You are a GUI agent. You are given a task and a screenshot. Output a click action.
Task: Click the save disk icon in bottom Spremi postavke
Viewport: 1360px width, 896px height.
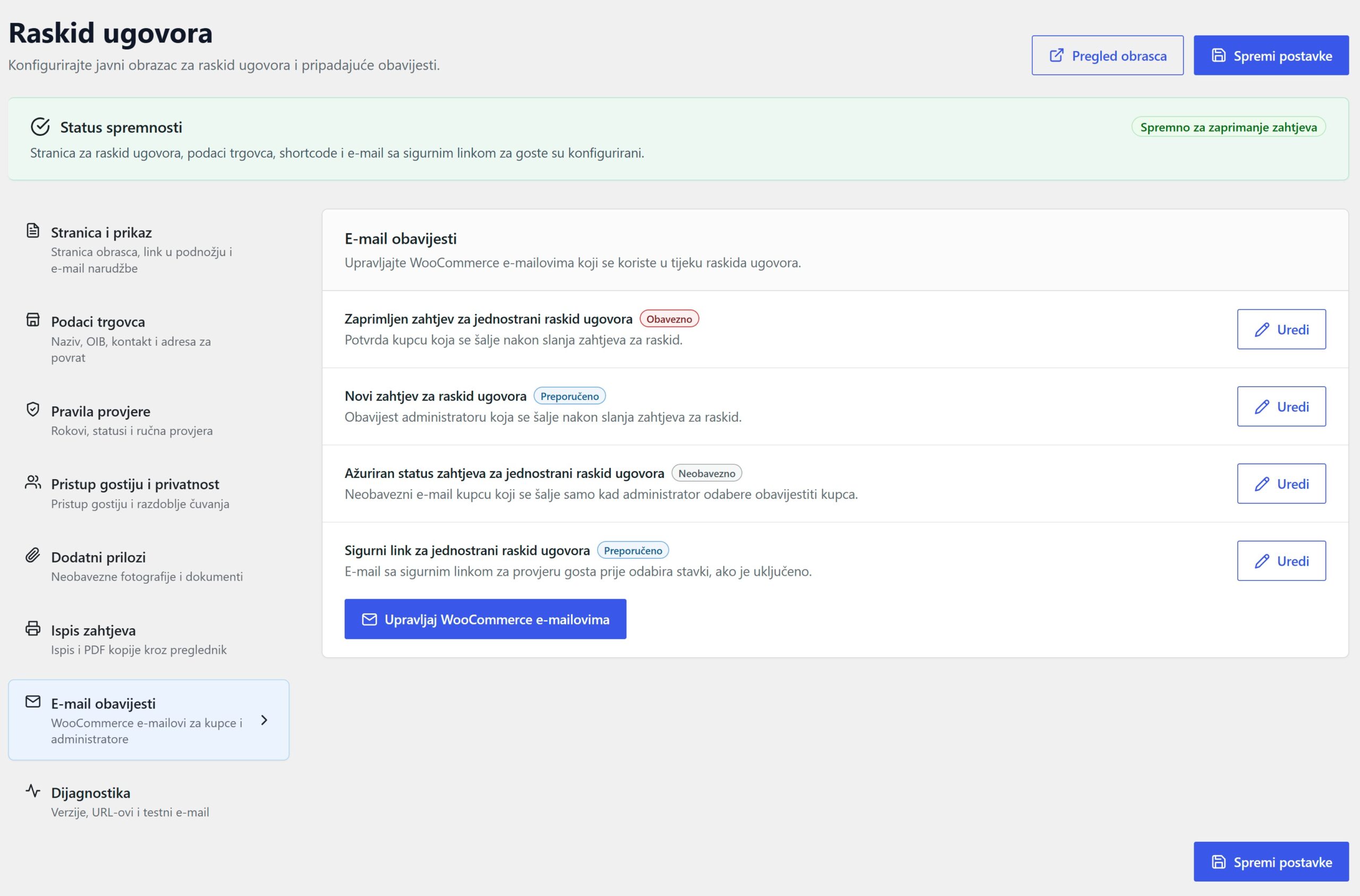[1218, 861]
